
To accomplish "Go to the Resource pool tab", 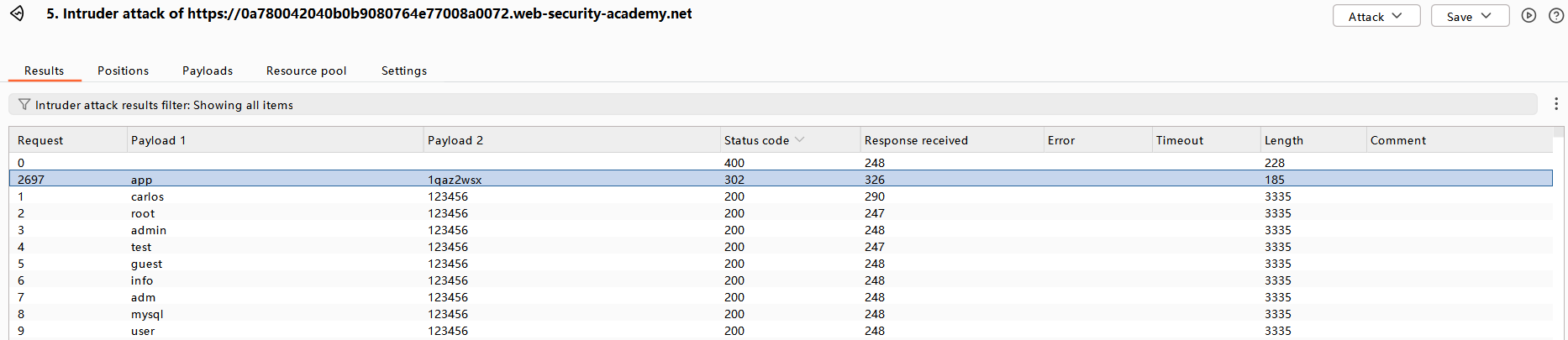I will point(306,71).
